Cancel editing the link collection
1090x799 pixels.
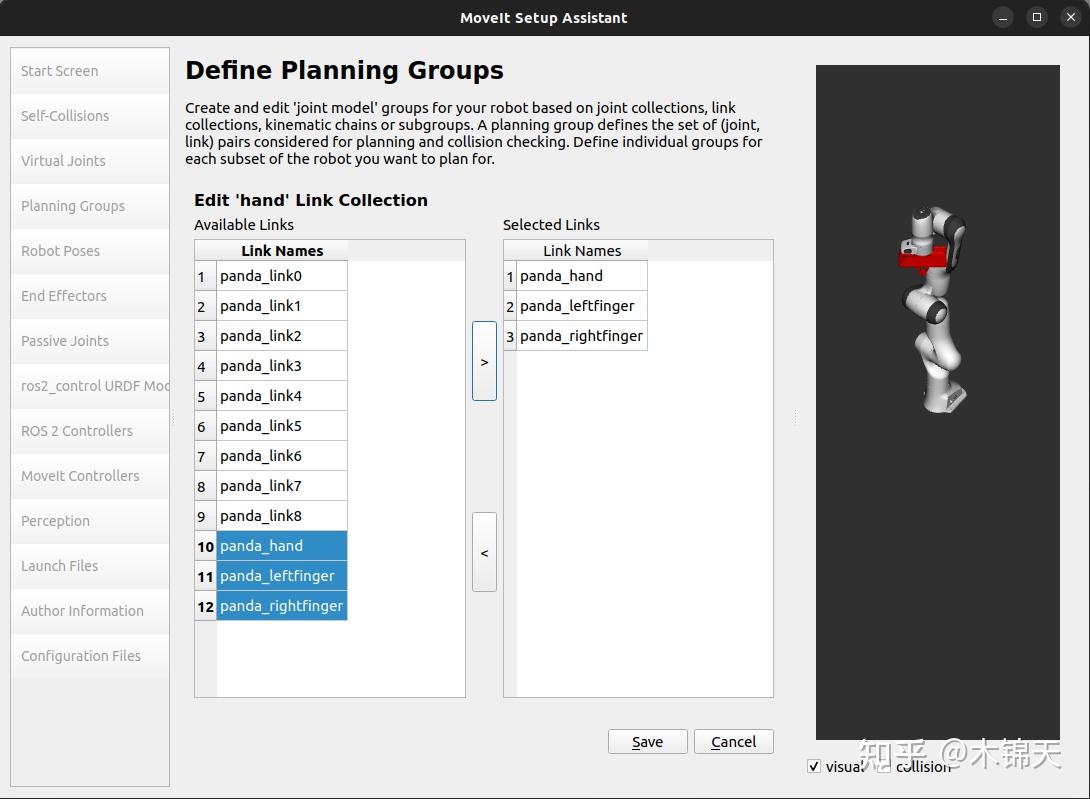(733, 741)
